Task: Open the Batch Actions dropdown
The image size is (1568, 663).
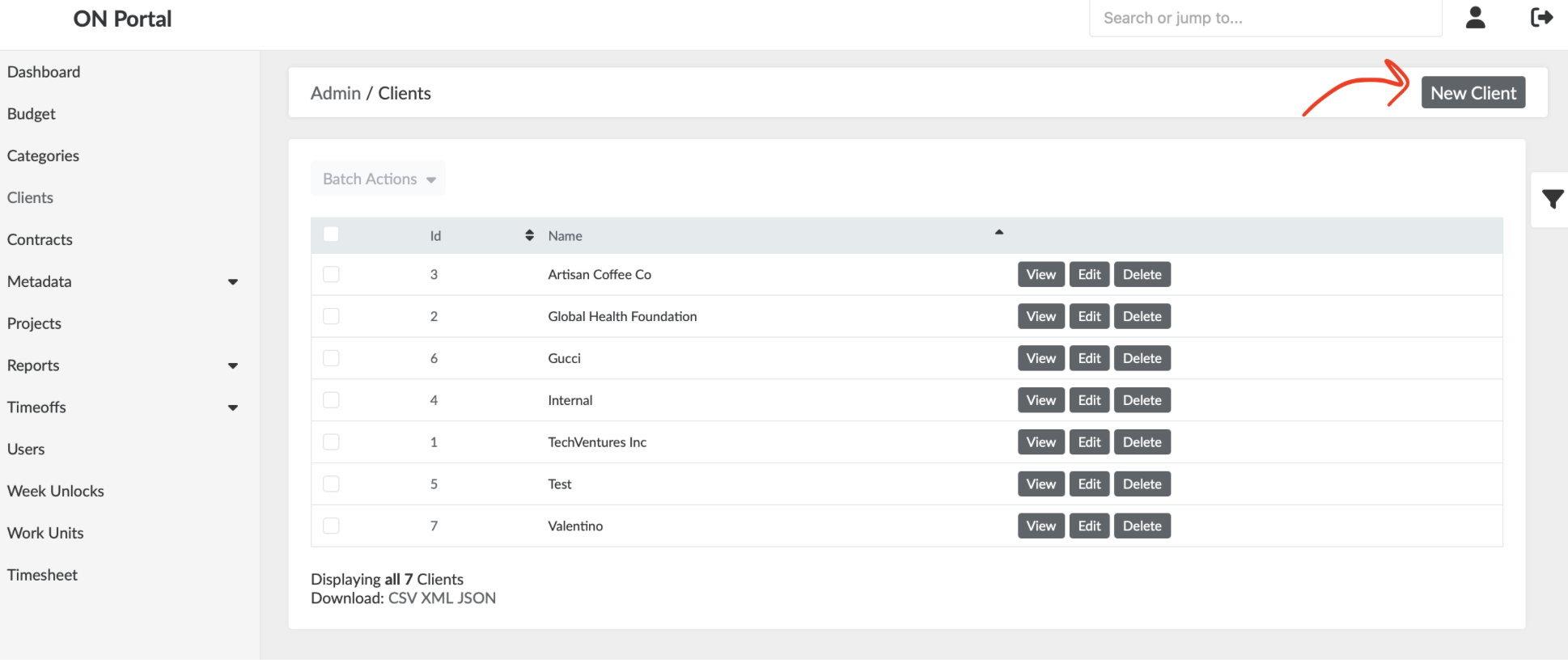Action: [x=378, y=179]
